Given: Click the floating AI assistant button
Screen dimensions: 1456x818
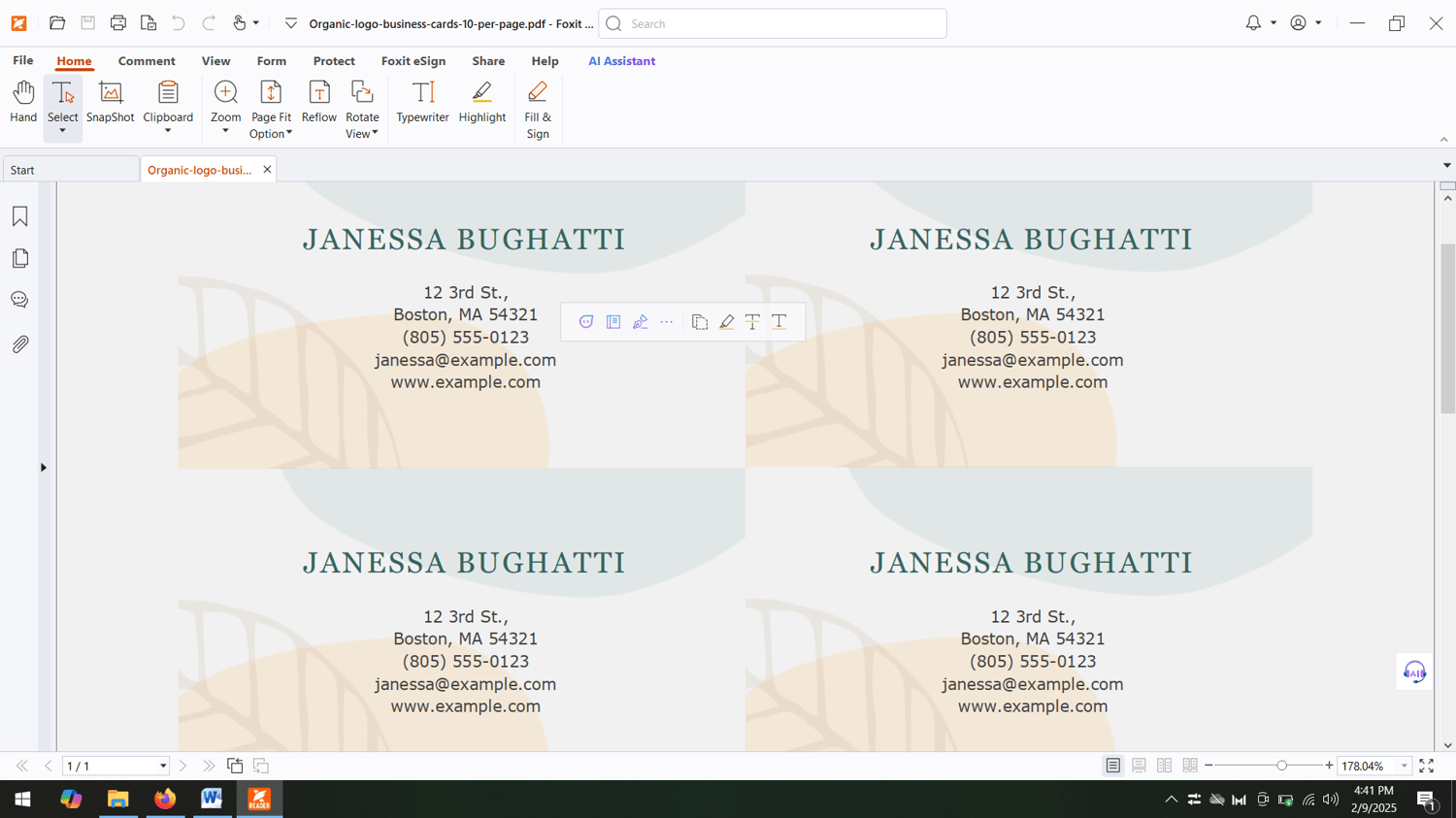Looking at the screenshot, I should pyautogui.click(x=1414, y=672).
